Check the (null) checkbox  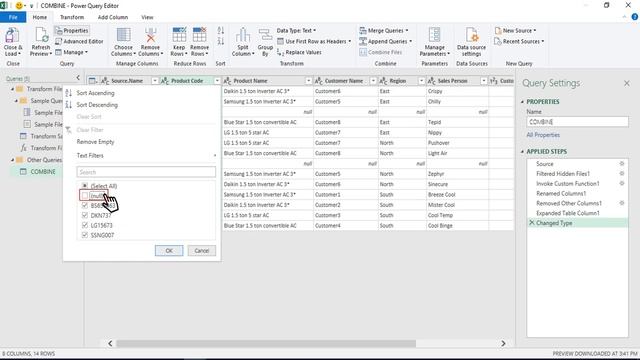pos(85,196)
